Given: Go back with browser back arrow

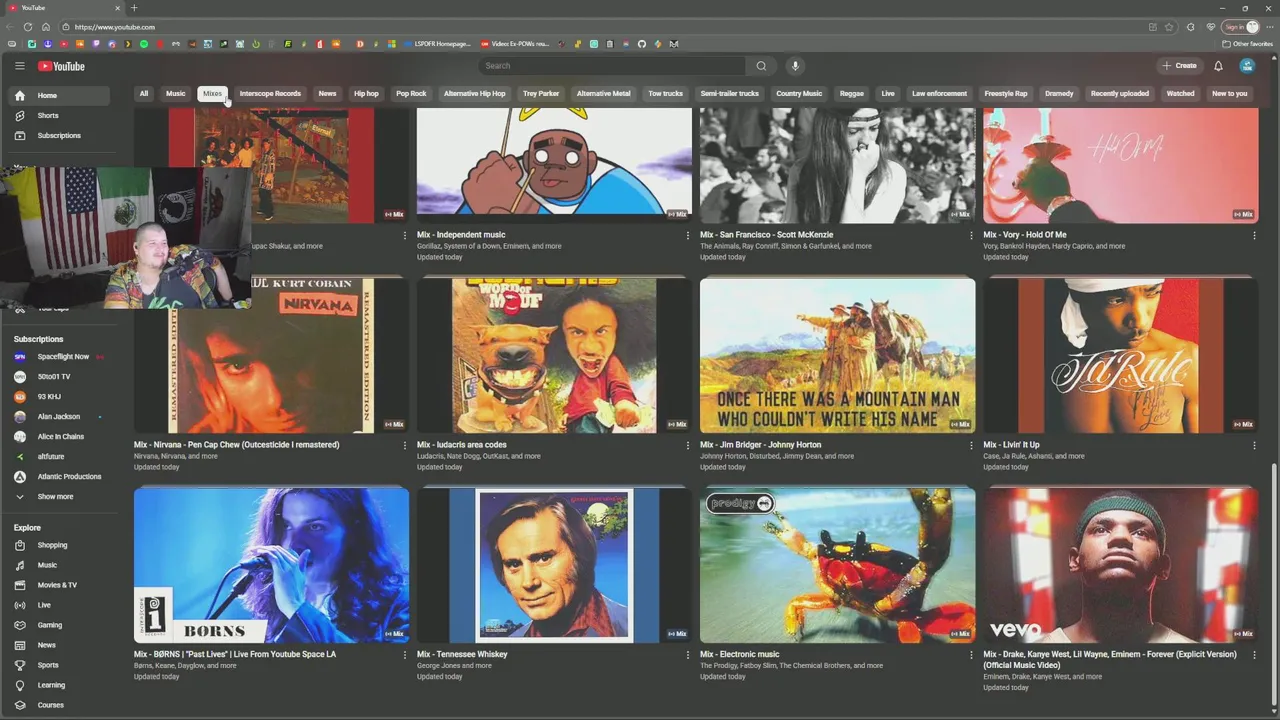Looking at the screenshot, I should tap(12, 27).
